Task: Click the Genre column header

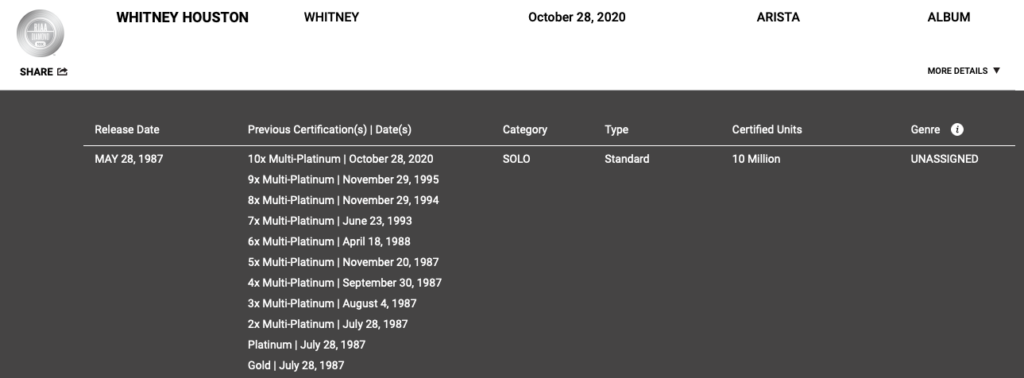Action: [x=925, y=129]
